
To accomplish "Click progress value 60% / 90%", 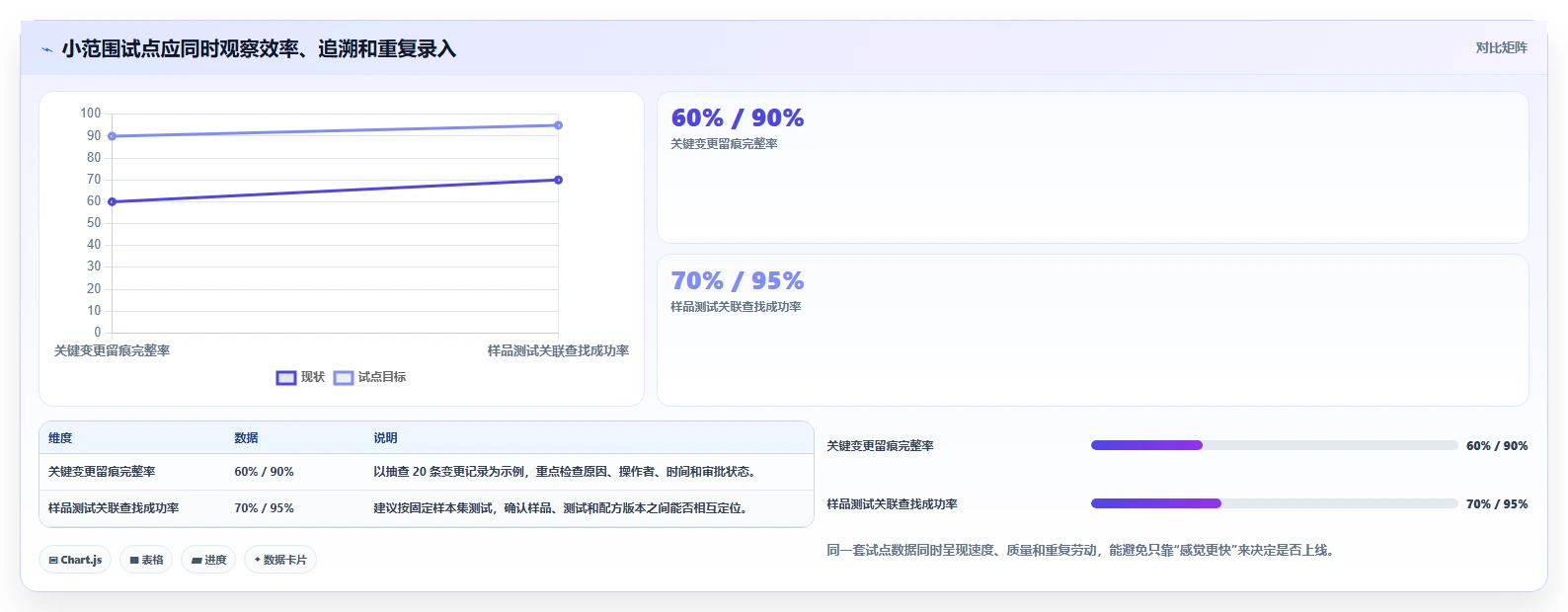I will click(x=1497, y=446).
